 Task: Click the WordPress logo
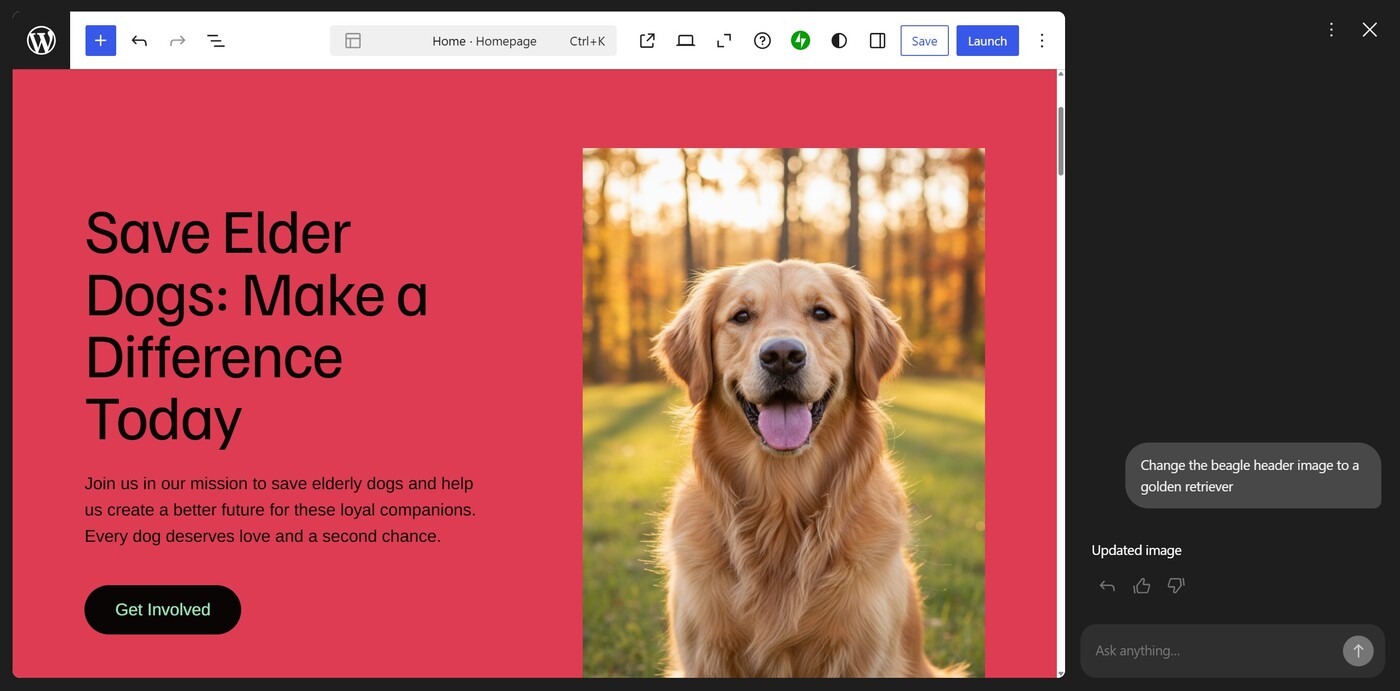[x=40, y=40]
